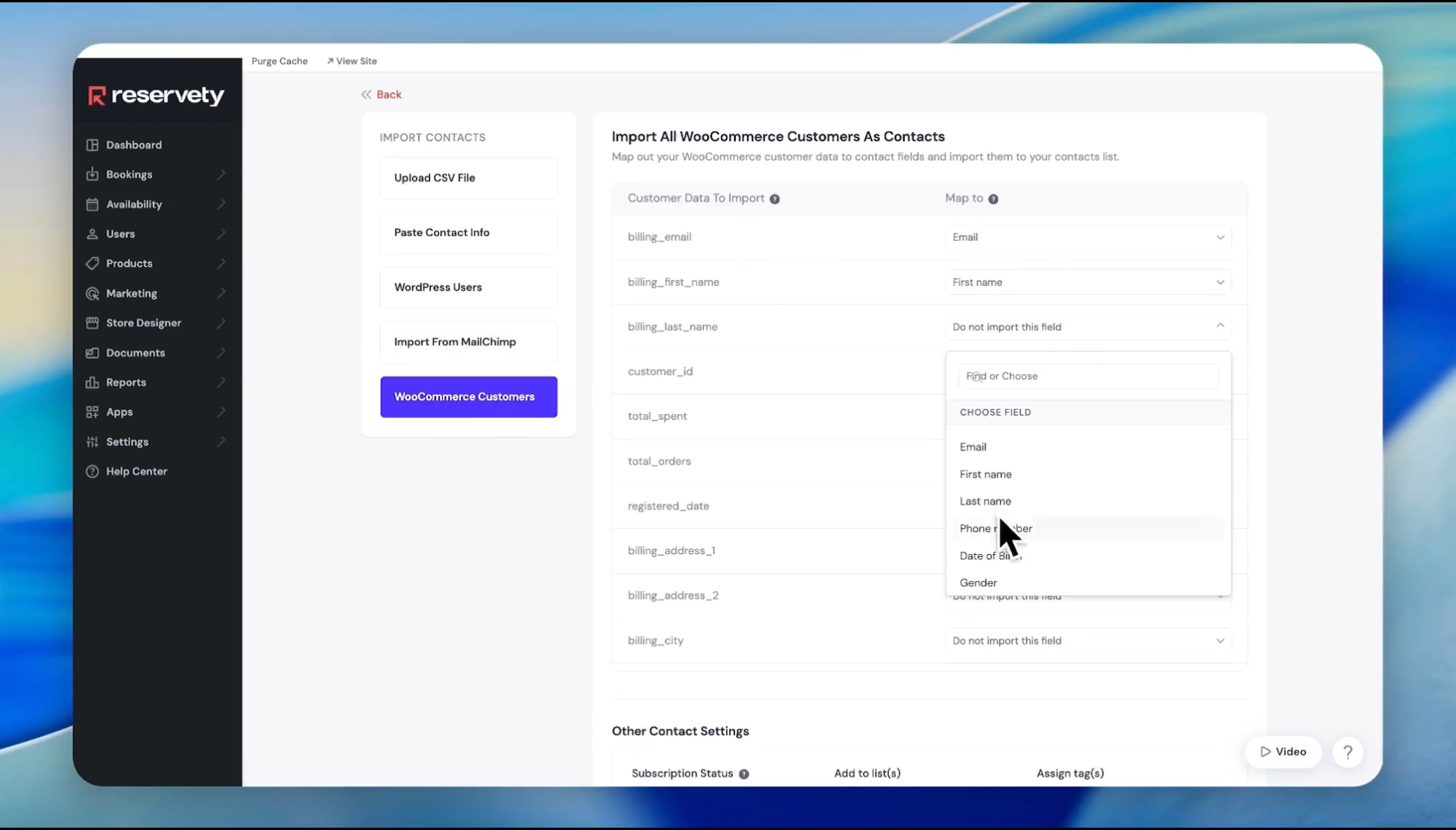The width and height of the screenshot is (1456, 830).
Task: Expand the Apps submenu chevron
Action: click(x=221, y=412)
